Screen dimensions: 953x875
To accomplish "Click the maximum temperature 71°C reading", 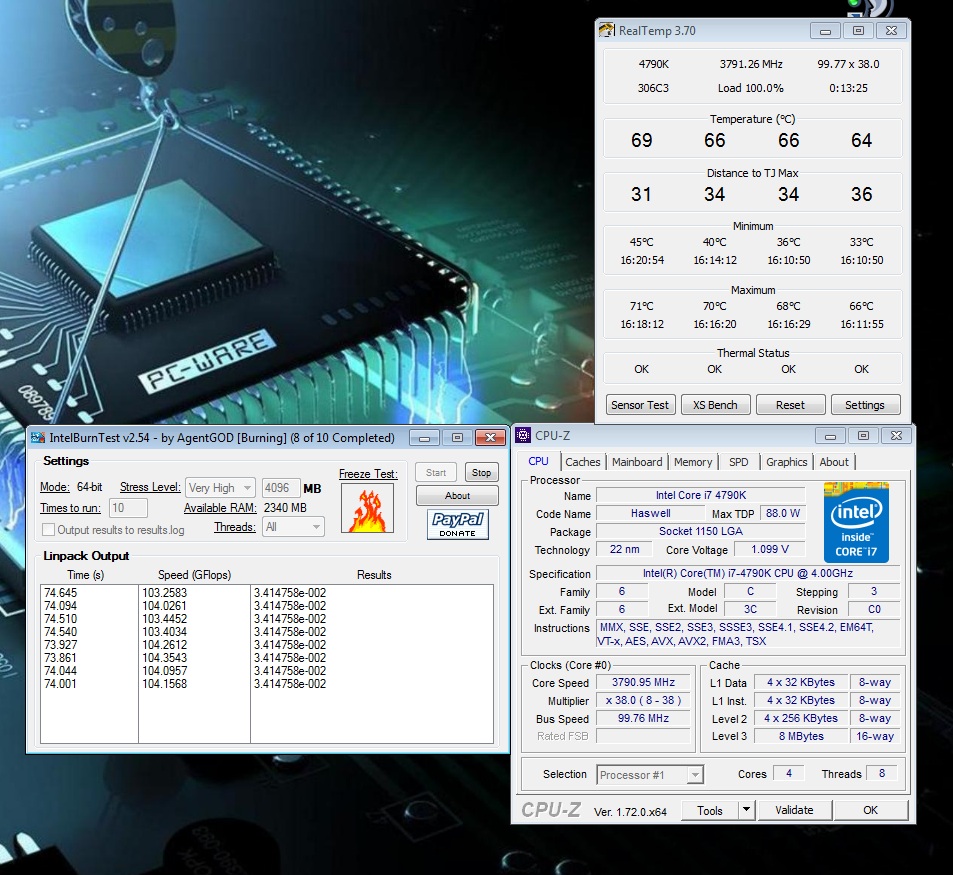I will (642, 306).
